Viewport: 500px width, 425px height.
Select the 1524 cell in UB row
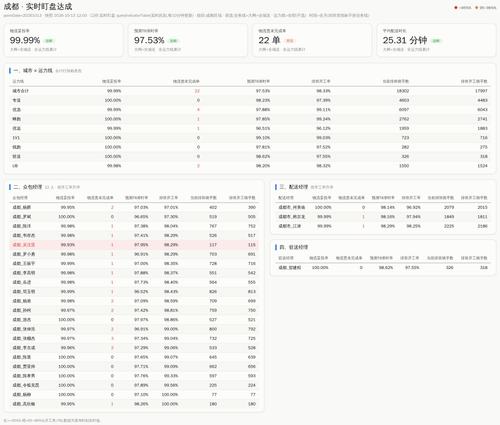[482, 166]
